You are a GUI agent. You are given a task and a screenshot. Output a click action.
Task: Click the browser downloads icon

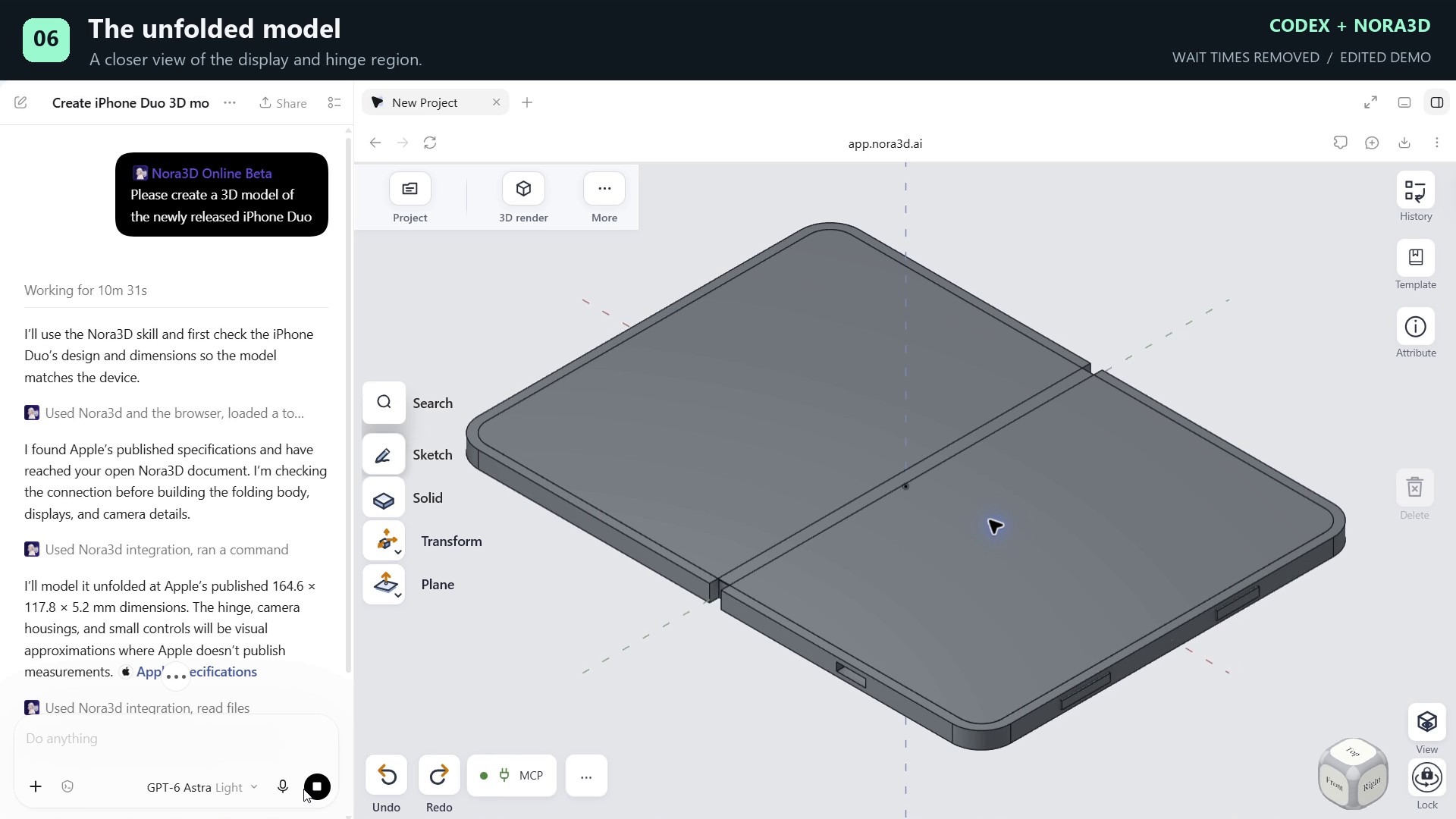(1404, 143)
